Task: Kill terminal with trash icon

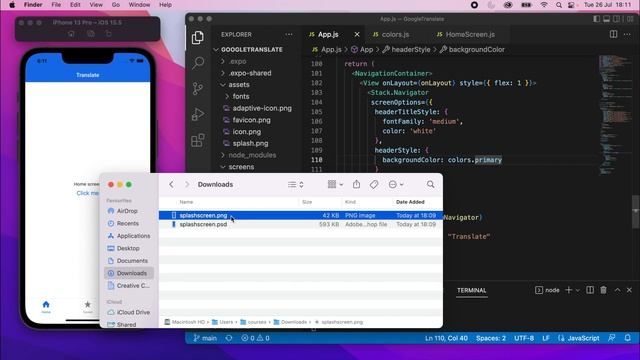Action: click(603, 290)
